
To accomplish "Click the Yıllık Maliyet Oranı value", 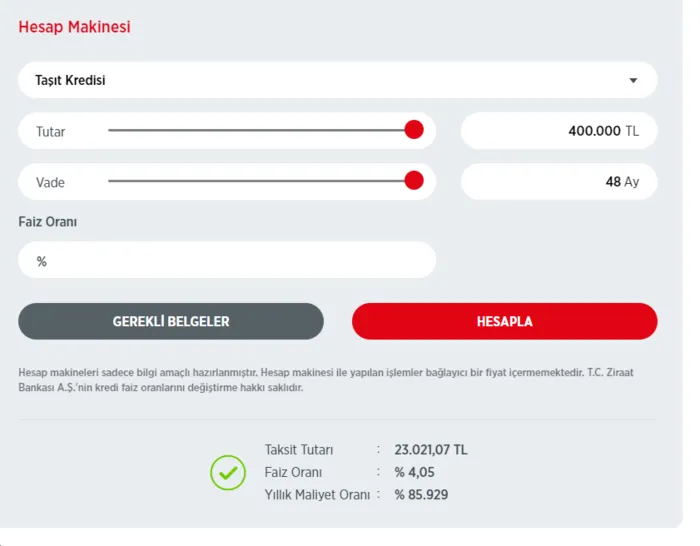I will pyautogui.click(x=420, y=494).
